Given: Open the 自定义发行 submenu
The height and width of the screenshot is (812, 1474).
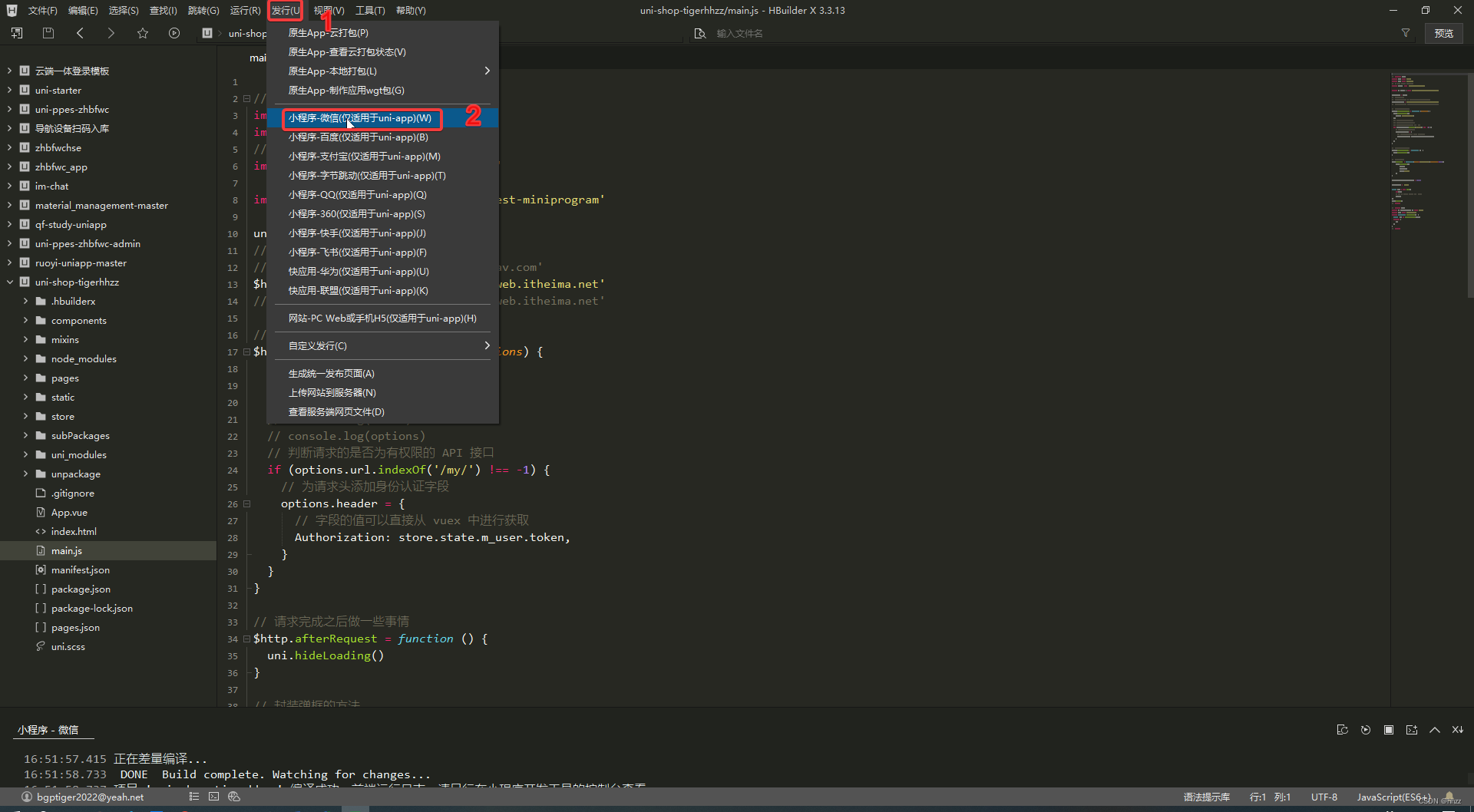Looking at the screenshot, I should click(x=382, y=345).
